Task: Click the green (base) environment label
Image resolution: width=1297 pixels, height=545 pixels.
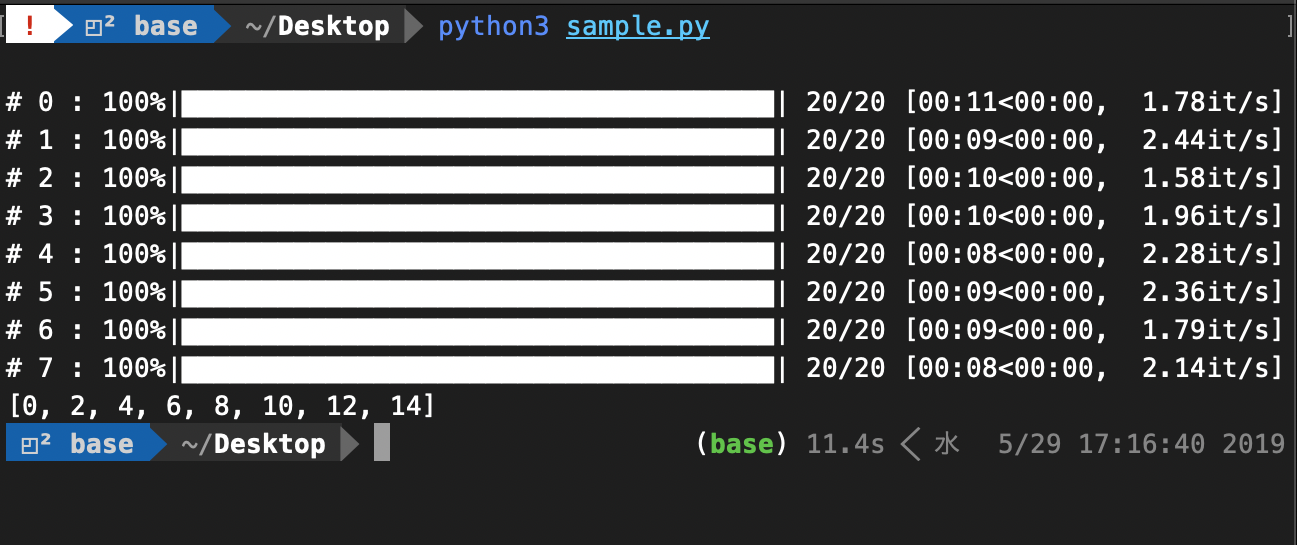Action: pos(741,444)
